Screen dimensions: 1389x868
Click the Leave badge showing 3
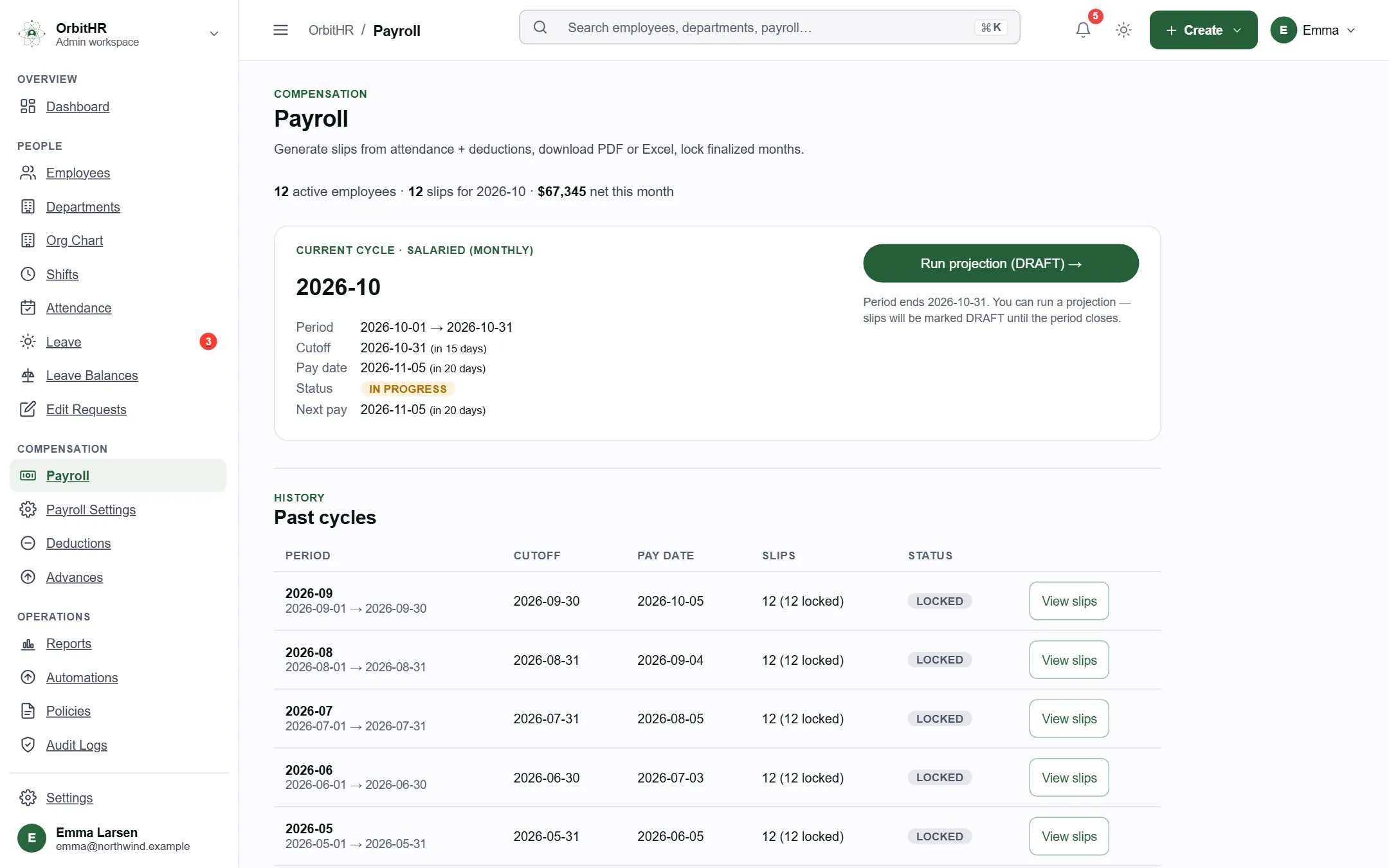pyautogui.click(x=208, y=341)
